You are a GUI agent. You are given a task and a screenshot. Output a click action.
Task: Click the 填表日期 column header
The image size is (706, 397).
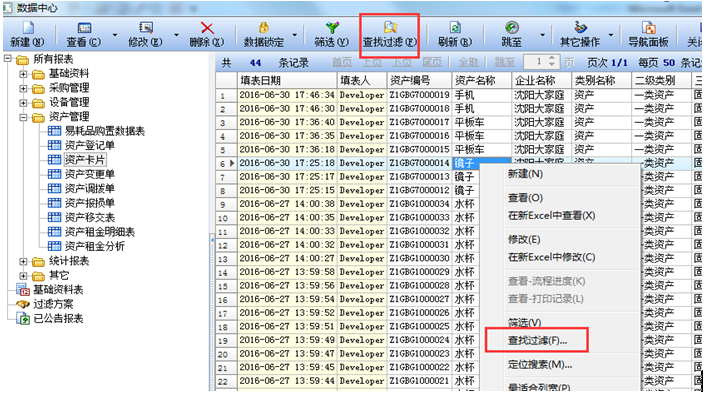(287, 81)
